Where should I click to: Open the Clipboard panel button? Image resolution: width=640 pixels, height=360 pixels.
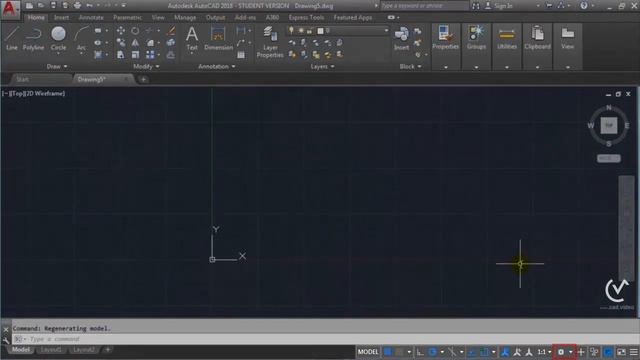pos(538,38)
